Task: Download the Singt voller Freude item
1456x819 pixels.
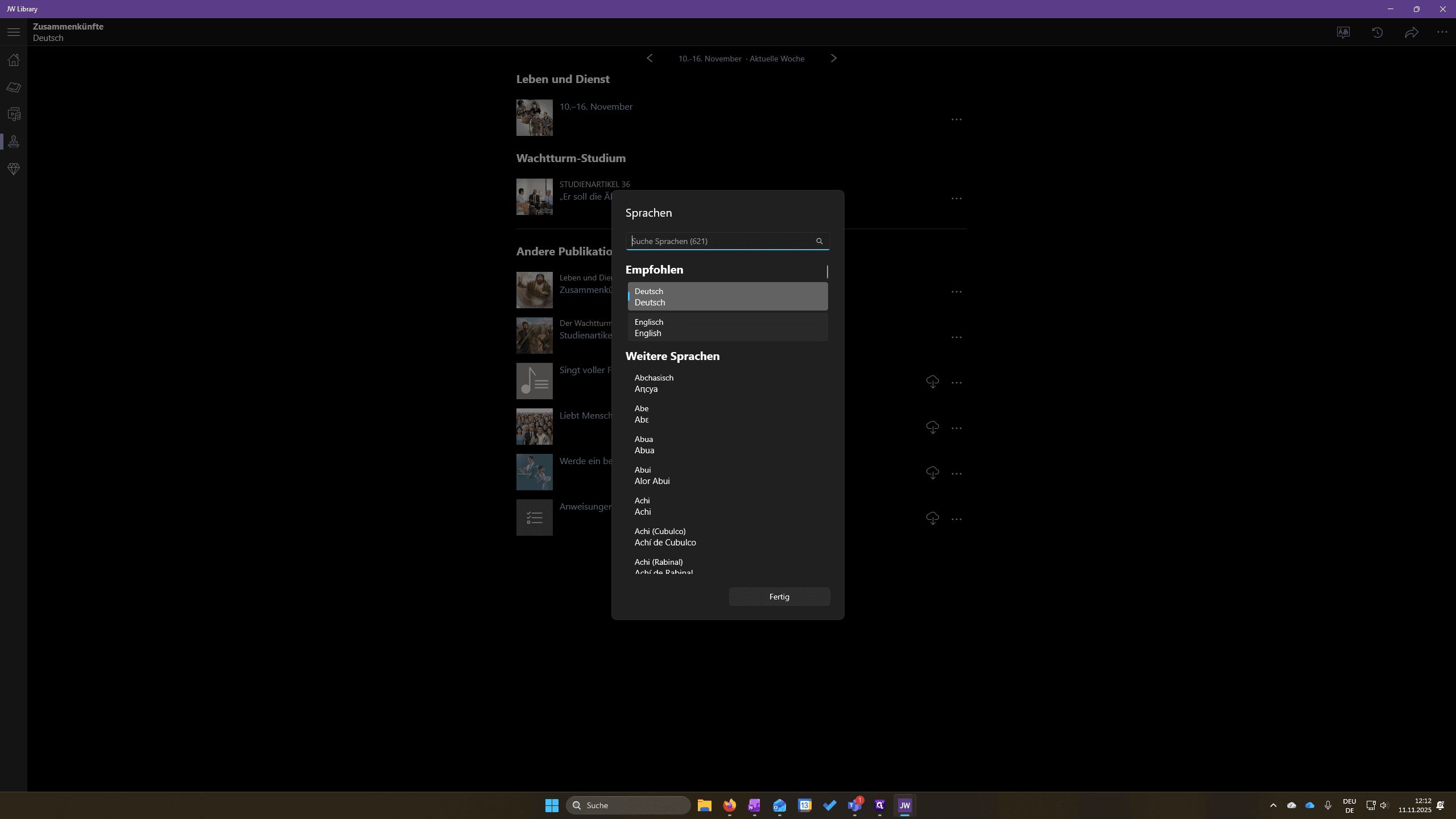Action: [933, 382]
